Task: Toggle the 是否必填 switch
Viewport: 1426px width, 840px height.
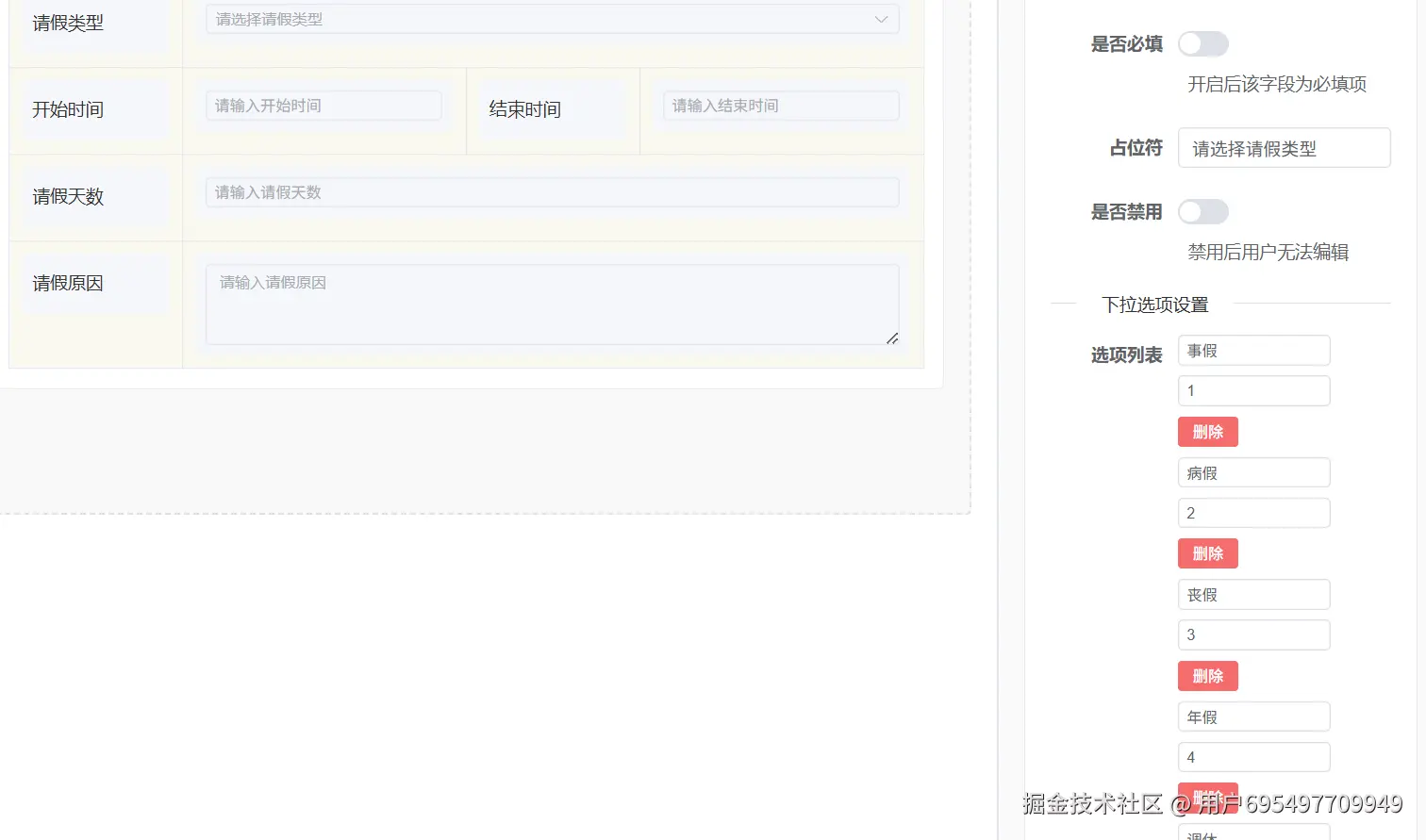Action: pos(1202,44)
